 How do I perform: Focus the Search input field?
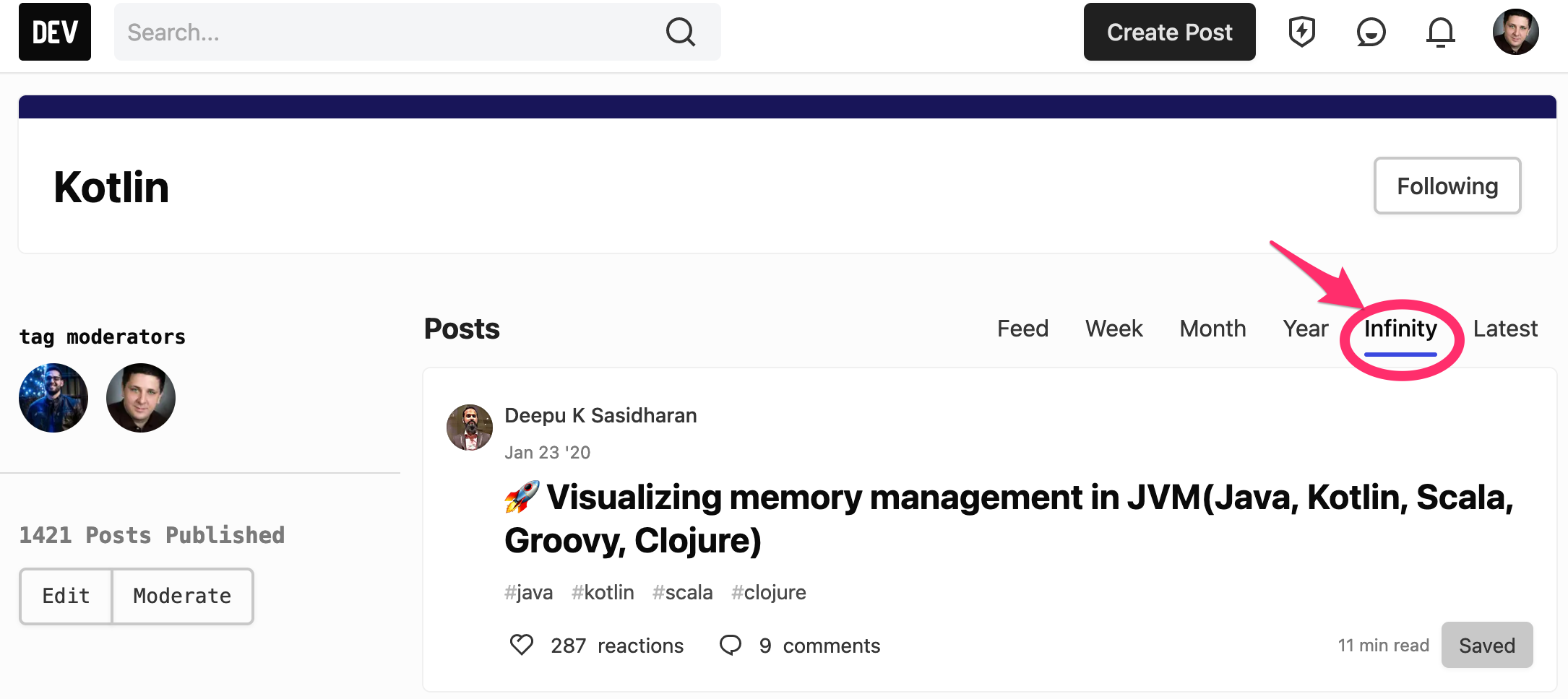coord(417,32)
